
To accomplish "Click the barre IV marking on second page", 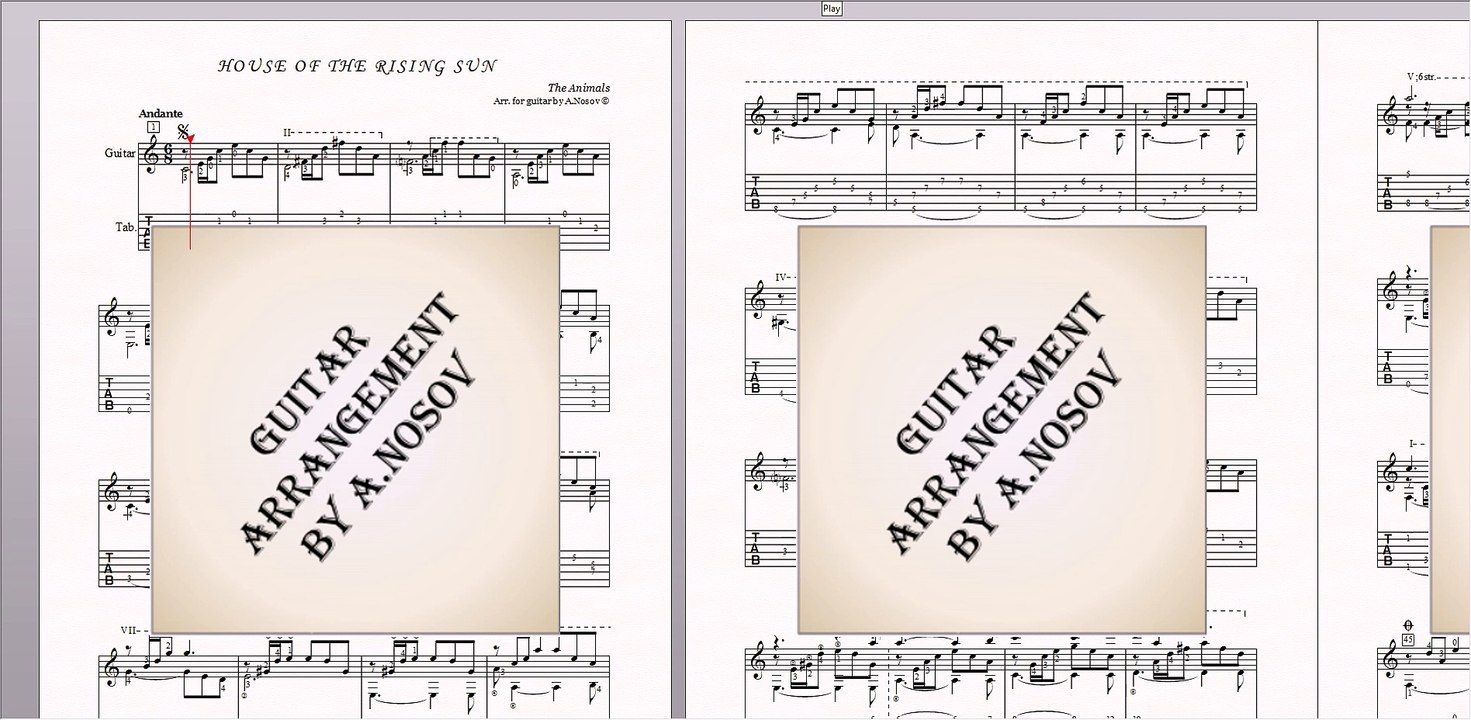I will 781,277.
